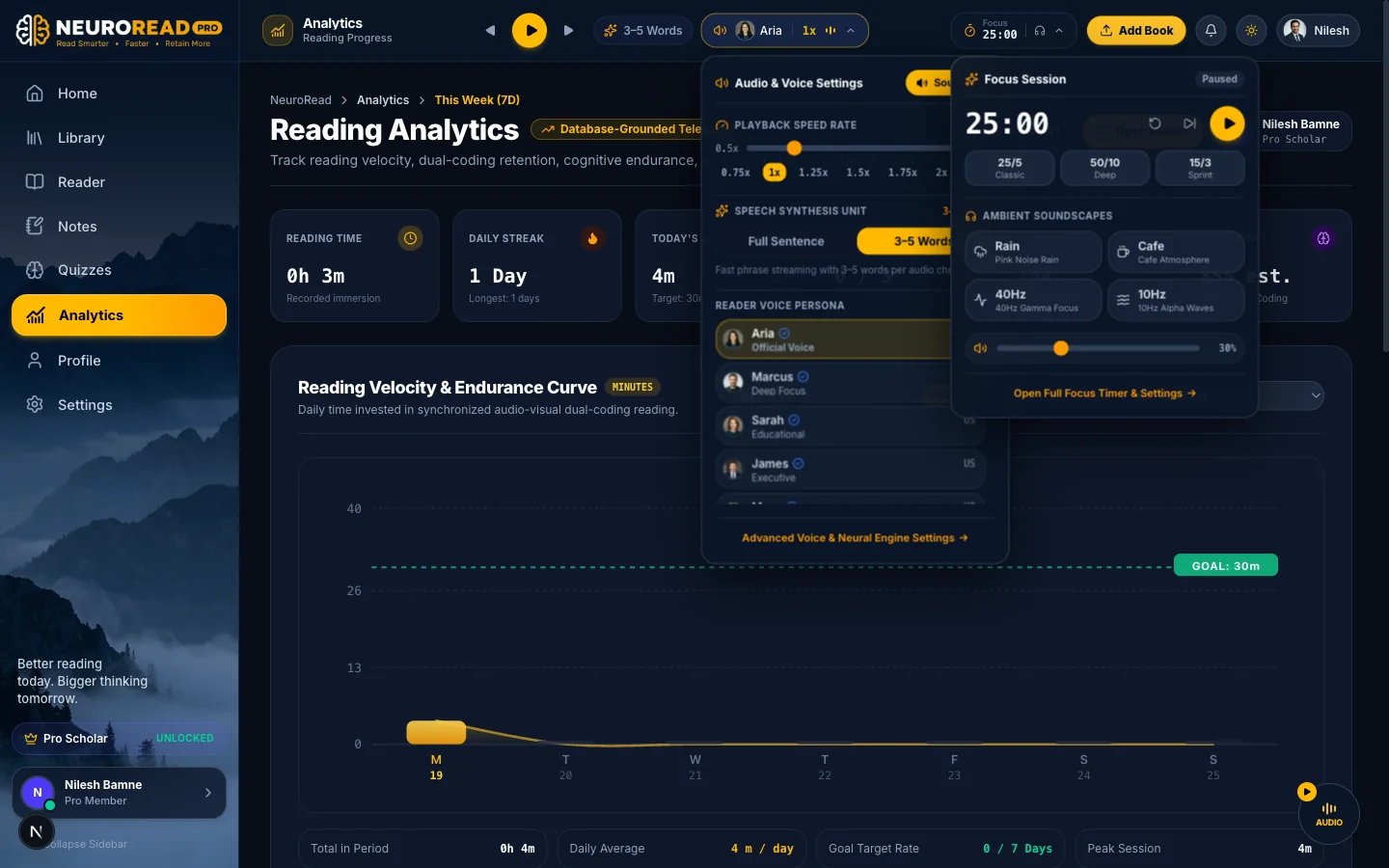Skip forward with the next arrow in the top bar
Image resolution: width=1389 pixels, height=868 pixels.
[568, 31]
